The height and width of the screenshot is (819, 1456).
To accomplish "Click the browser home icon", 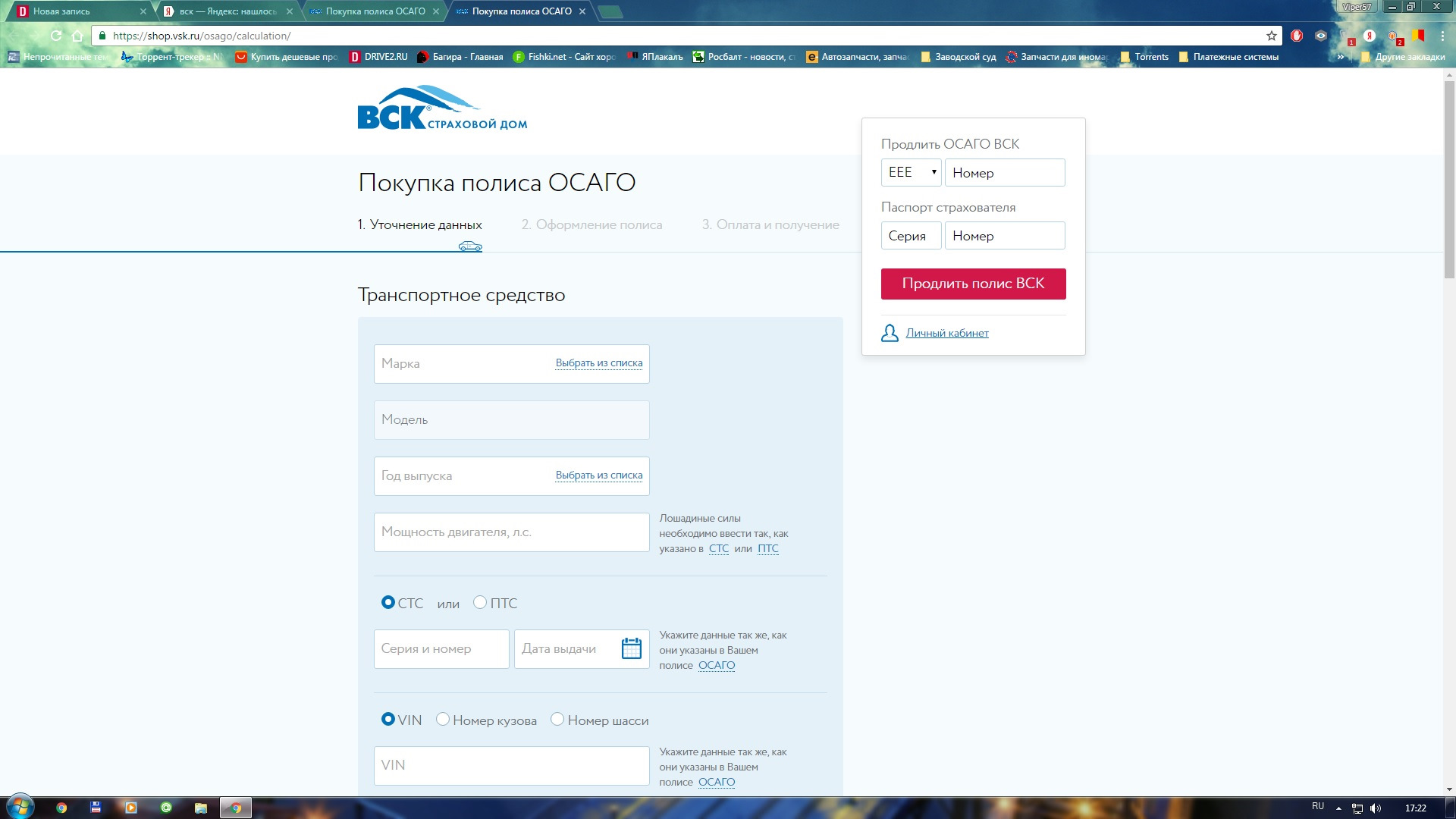I will (77, 36).
